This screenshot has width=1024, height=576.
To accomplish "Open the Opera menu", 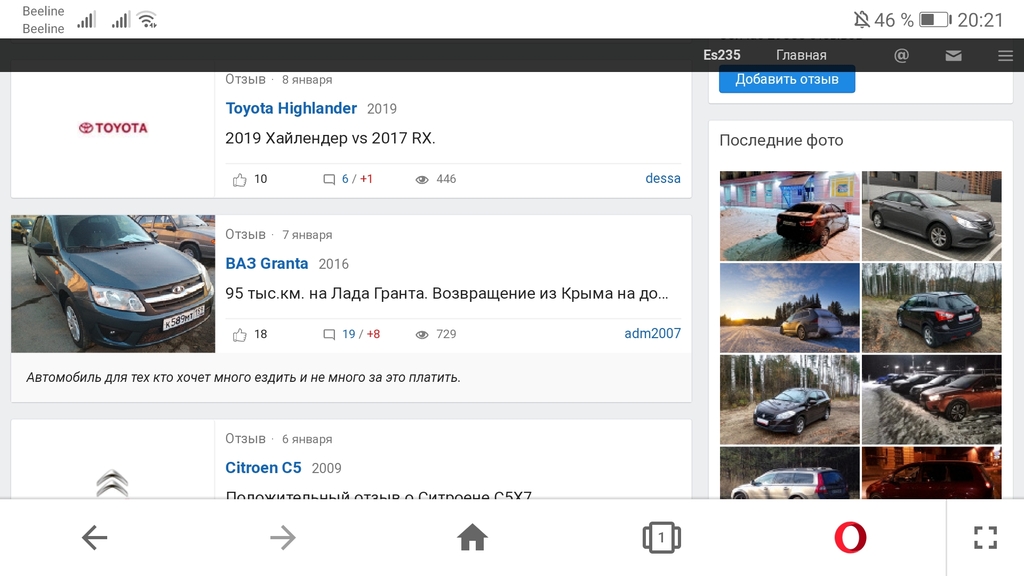I will 850,537.
